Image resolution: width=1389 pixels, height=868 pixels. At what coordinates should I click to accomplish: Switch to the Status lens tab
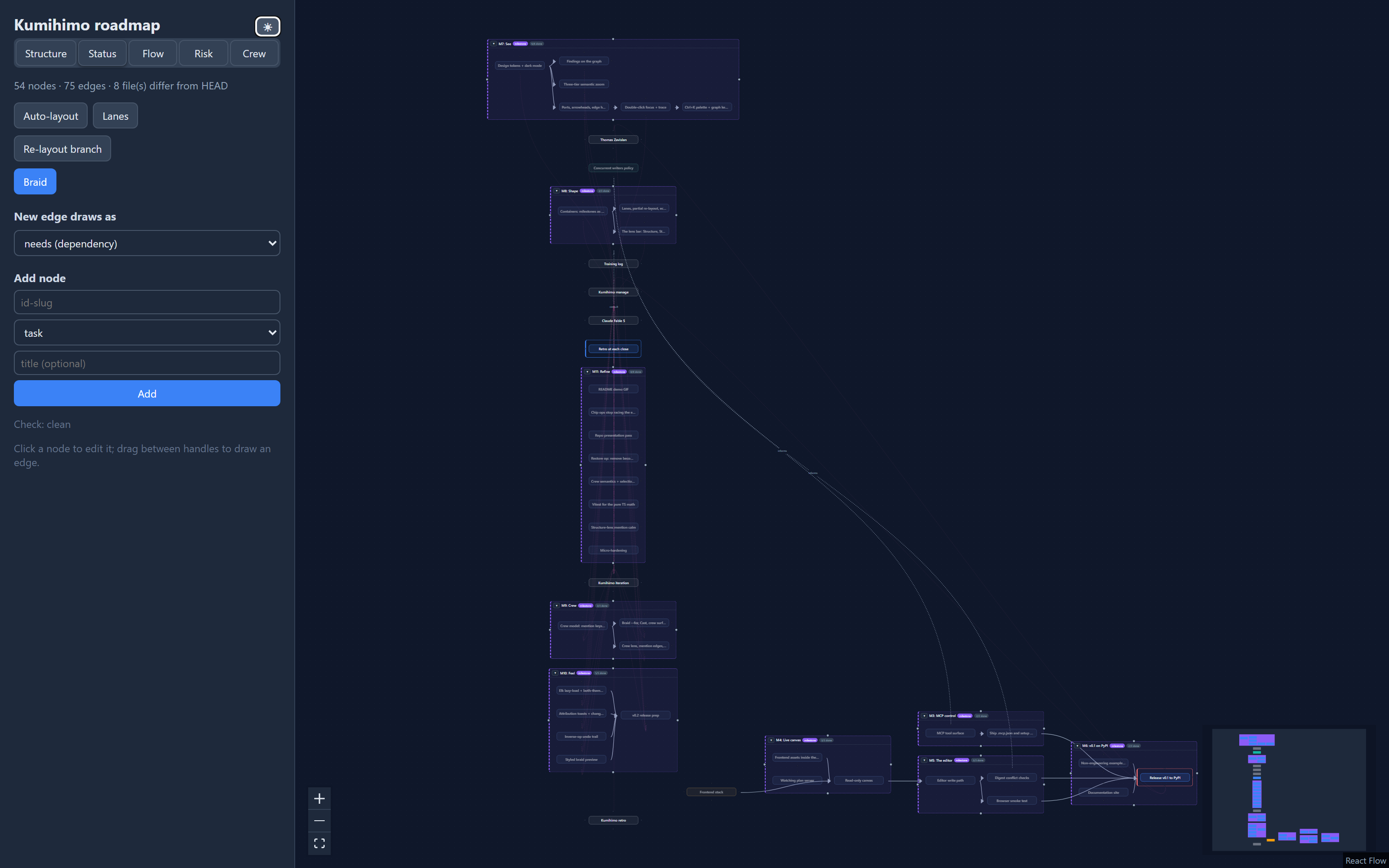point(102,53)
